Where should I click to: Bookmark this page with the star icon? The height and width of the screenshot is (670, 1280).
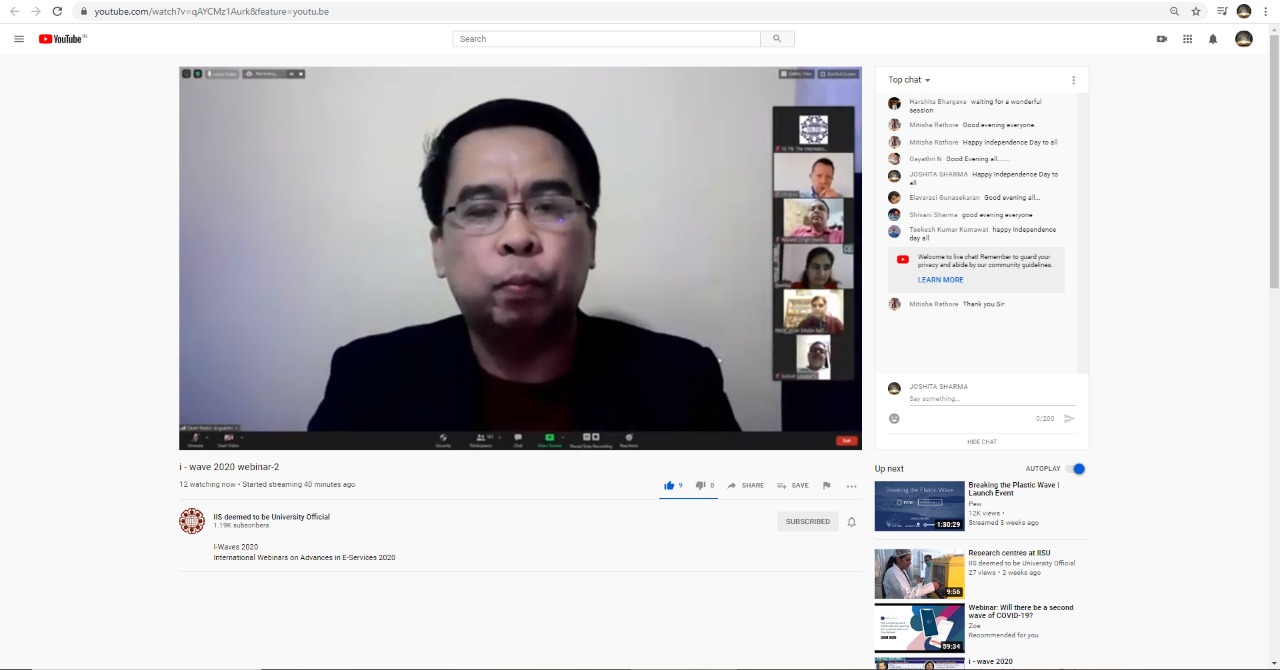click(x=1196, y=11)
